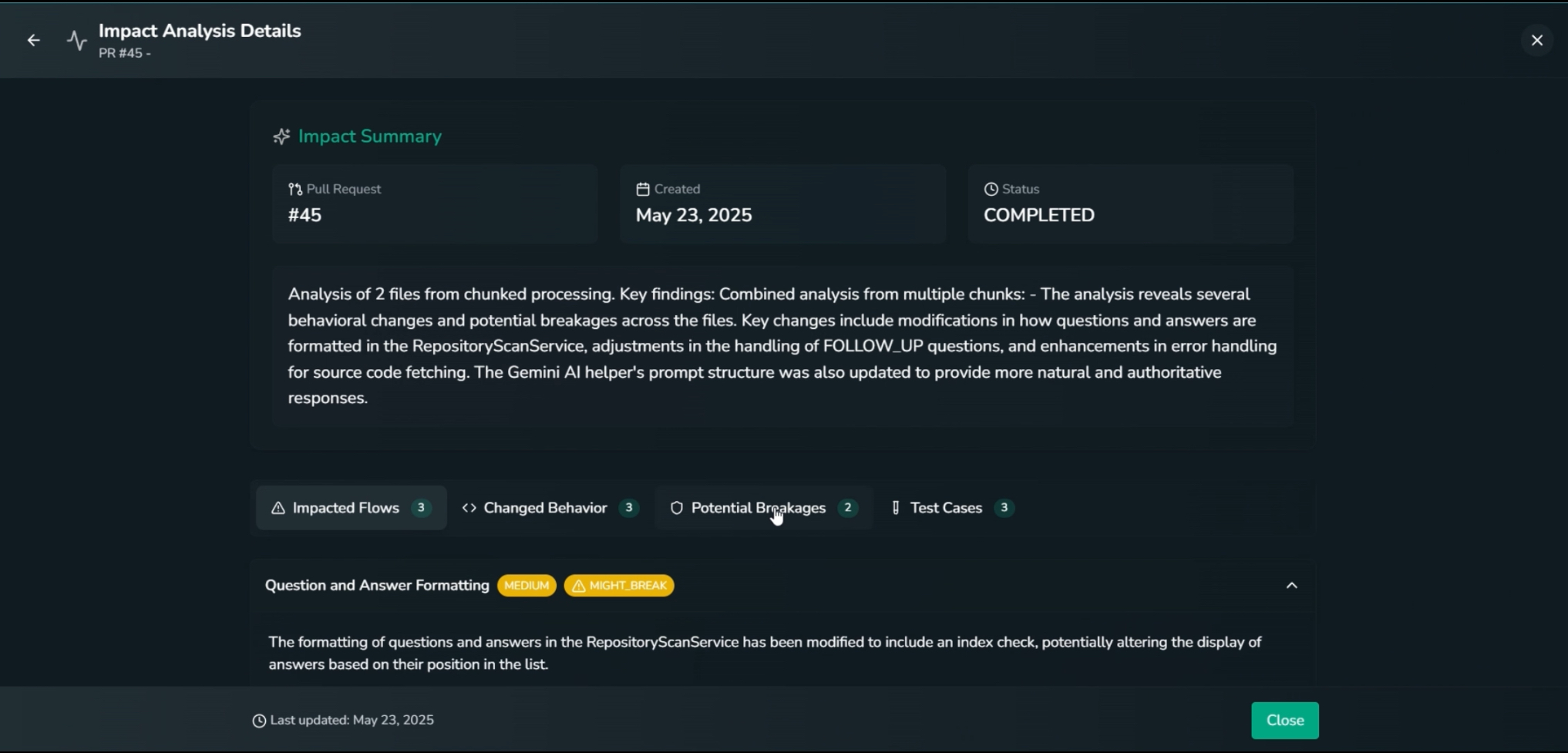Click the MEDIUM severity badge
Image resolution: width=1568 pixels, height=753 pixels.
[x=527, y=586]
